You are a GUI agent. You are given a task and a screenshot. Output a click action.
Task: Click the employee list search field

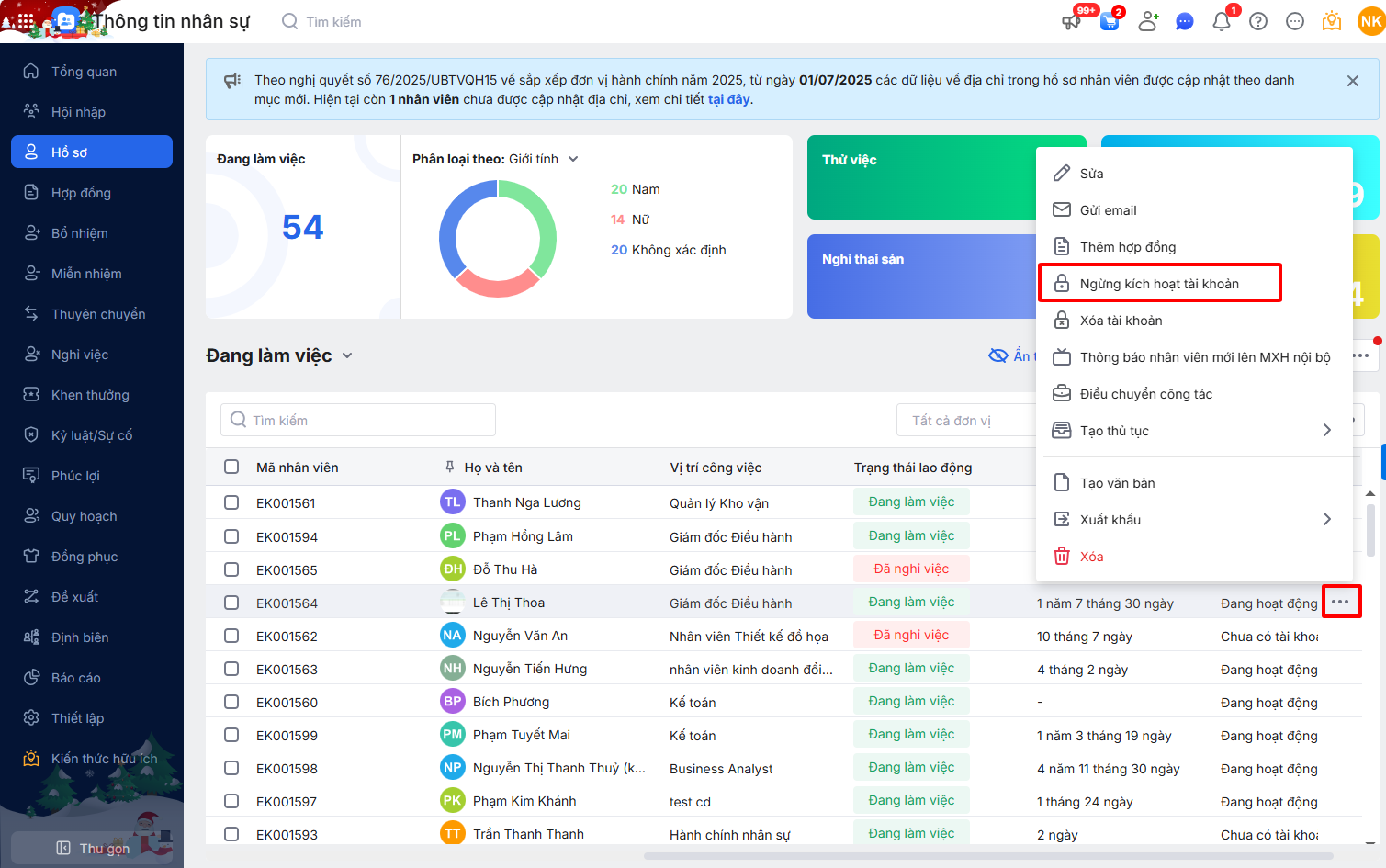point(358,420)
